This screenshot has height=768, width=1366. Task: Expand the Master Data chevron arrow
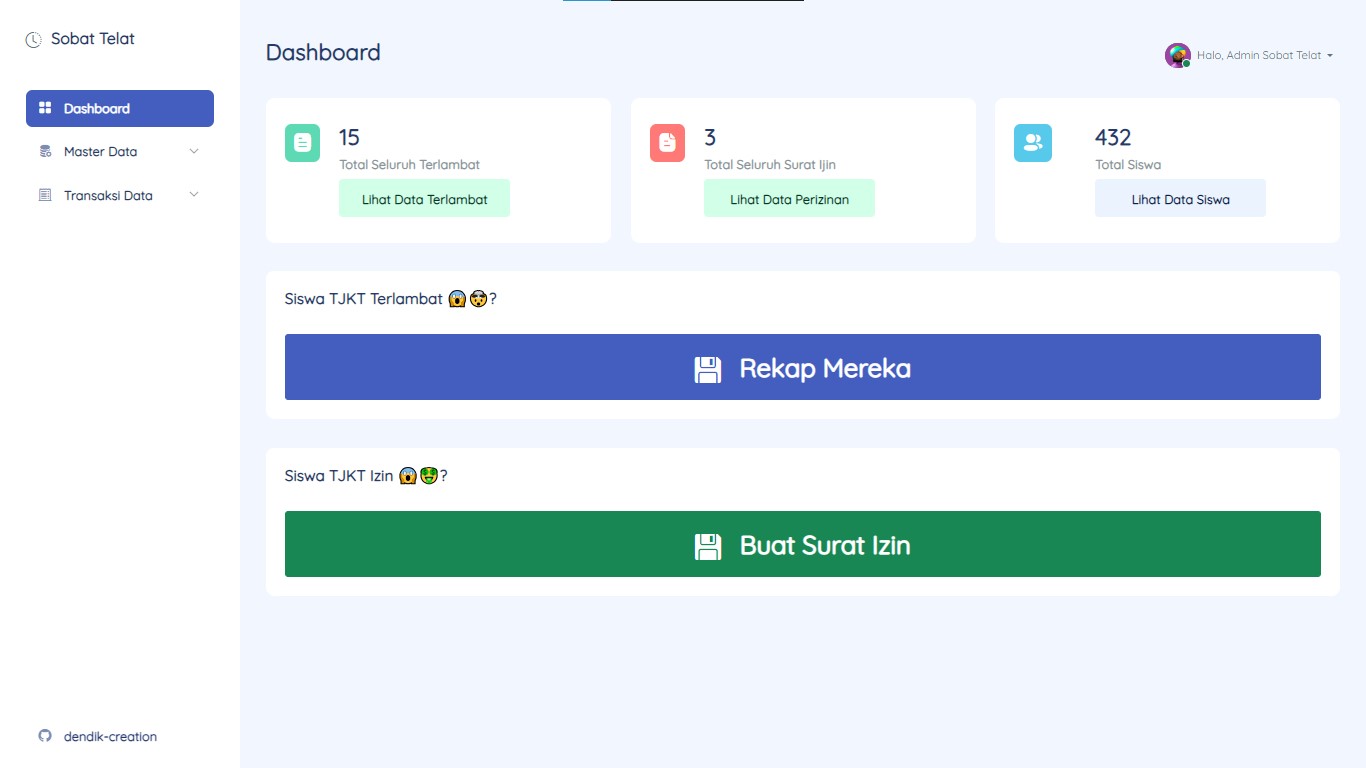point(194,152)
